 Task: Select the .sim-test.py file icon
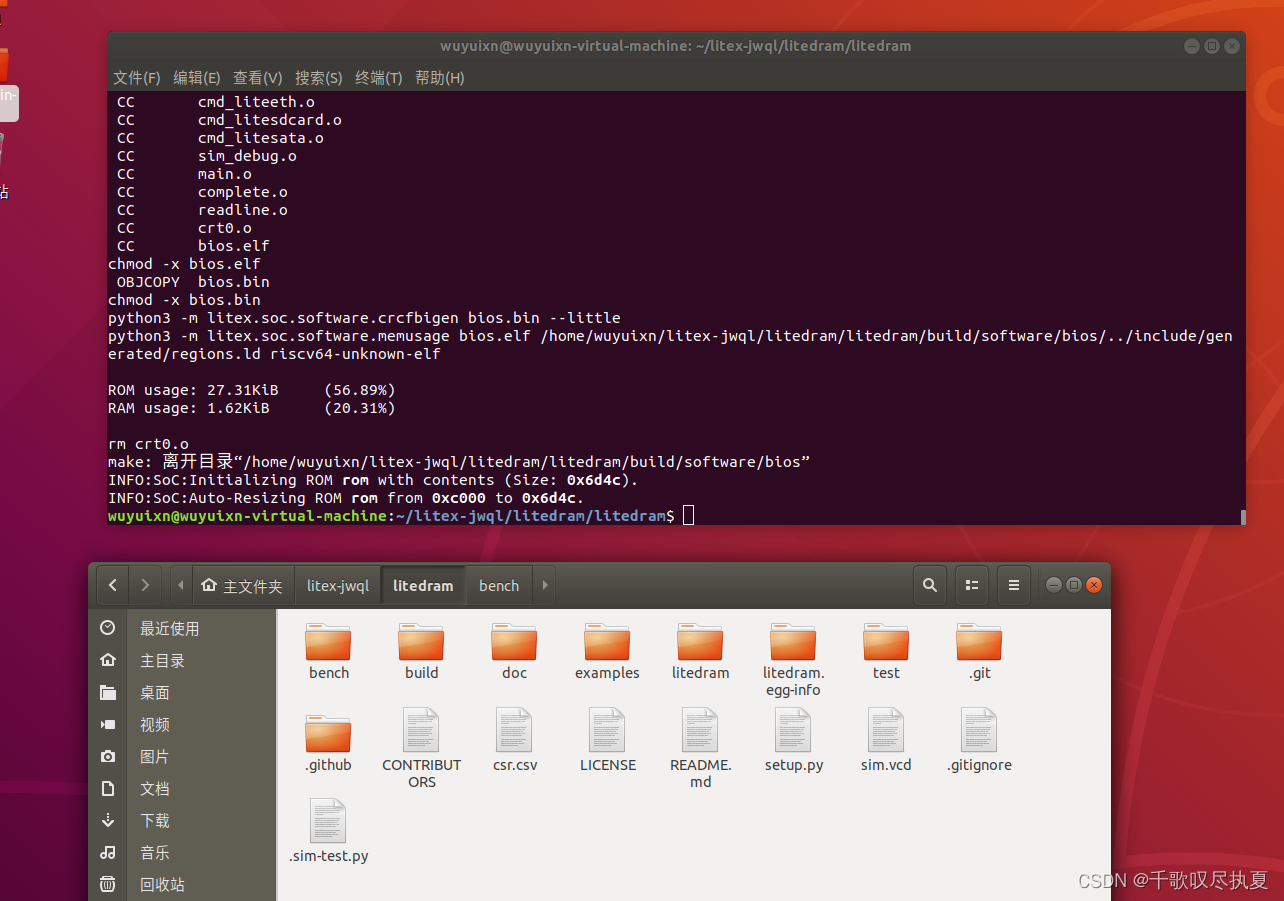pyautogui.click(x=328, y=821)
